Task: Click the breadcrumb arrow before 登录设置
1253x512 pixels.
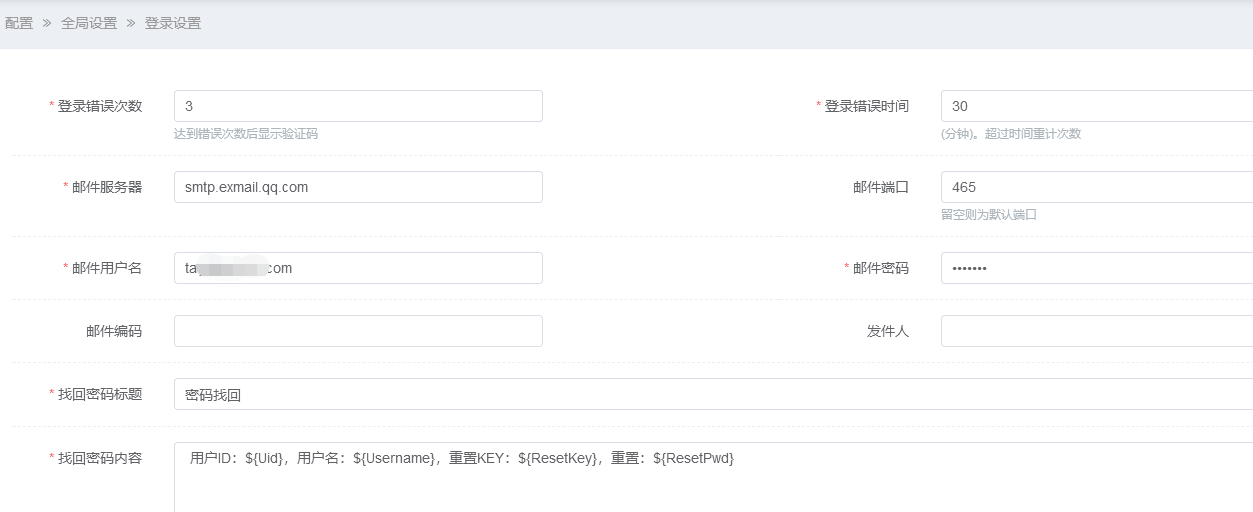Action: (131, 23)
